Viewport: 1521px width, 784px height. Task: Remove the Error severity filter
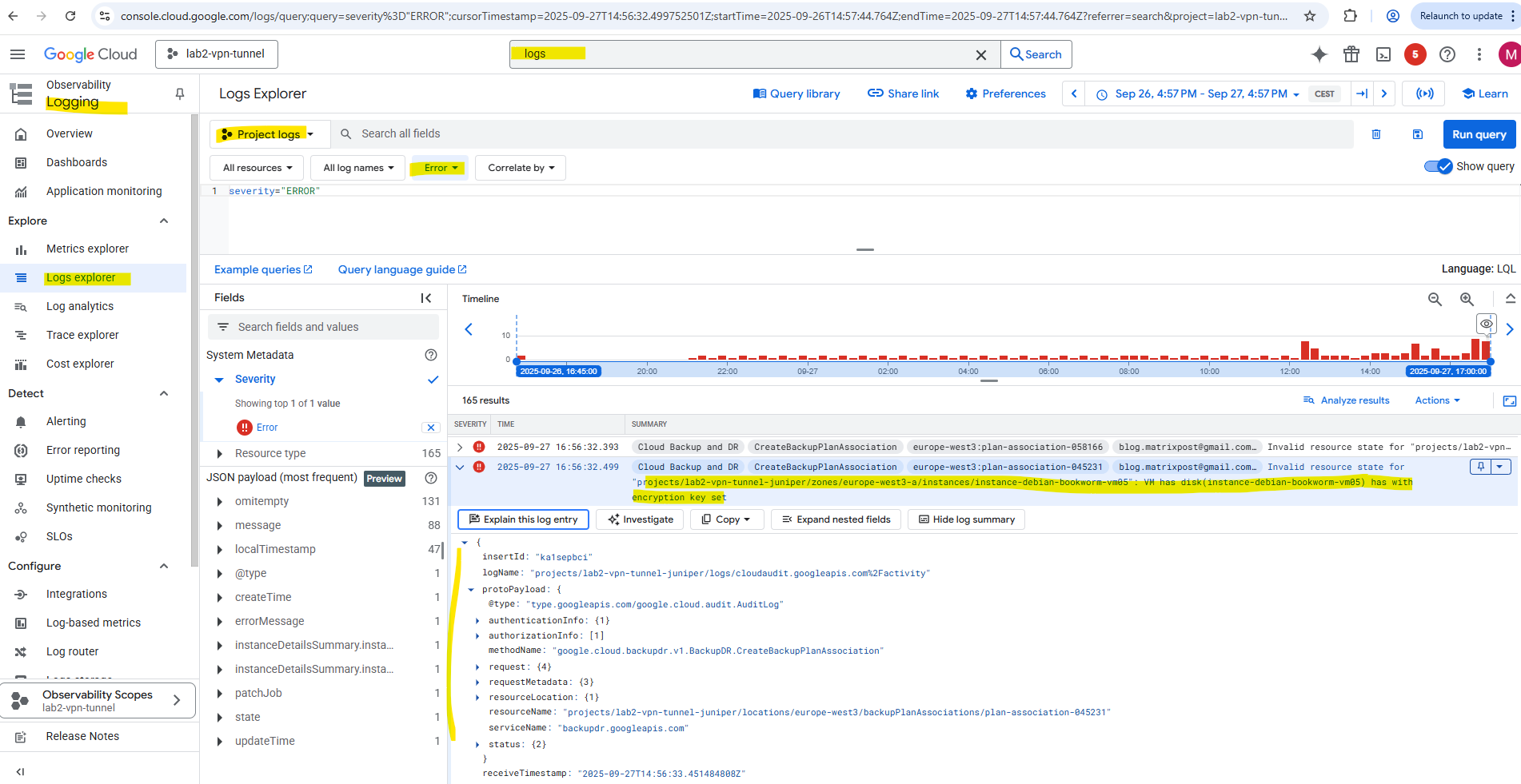pos(431,428)
